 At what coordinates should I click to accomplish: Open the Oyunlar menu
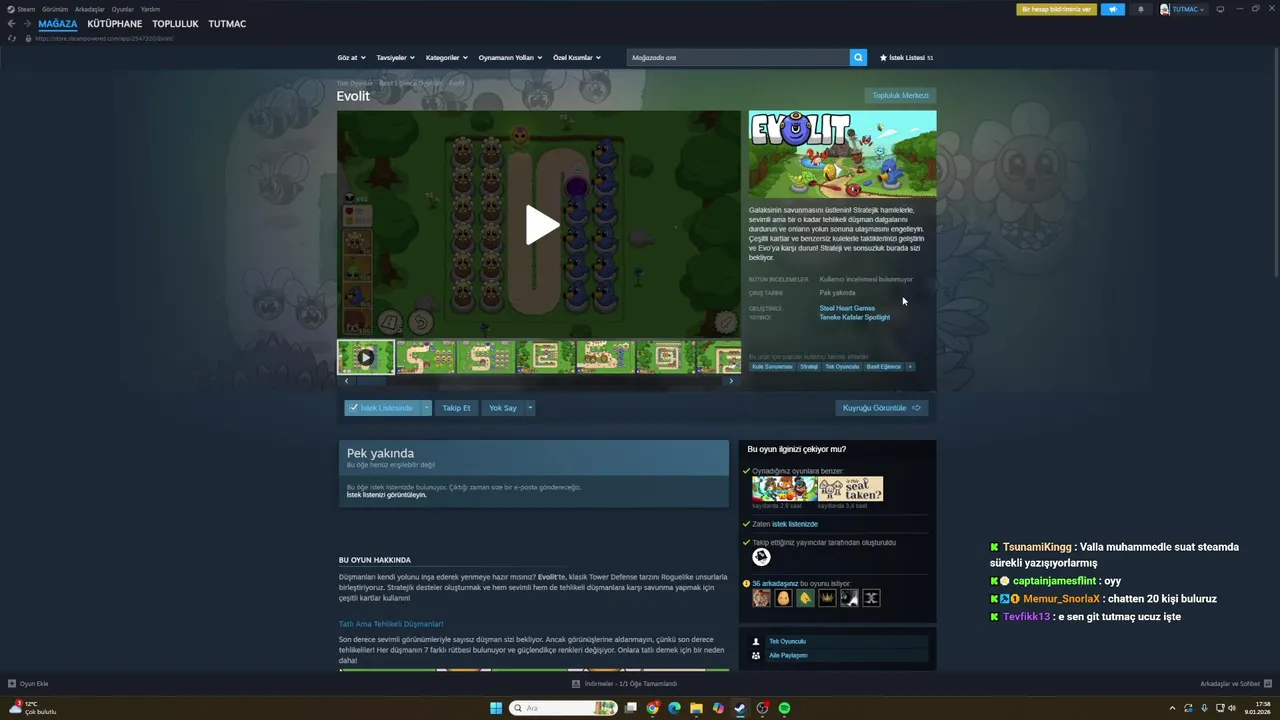[x=123, y=9]
